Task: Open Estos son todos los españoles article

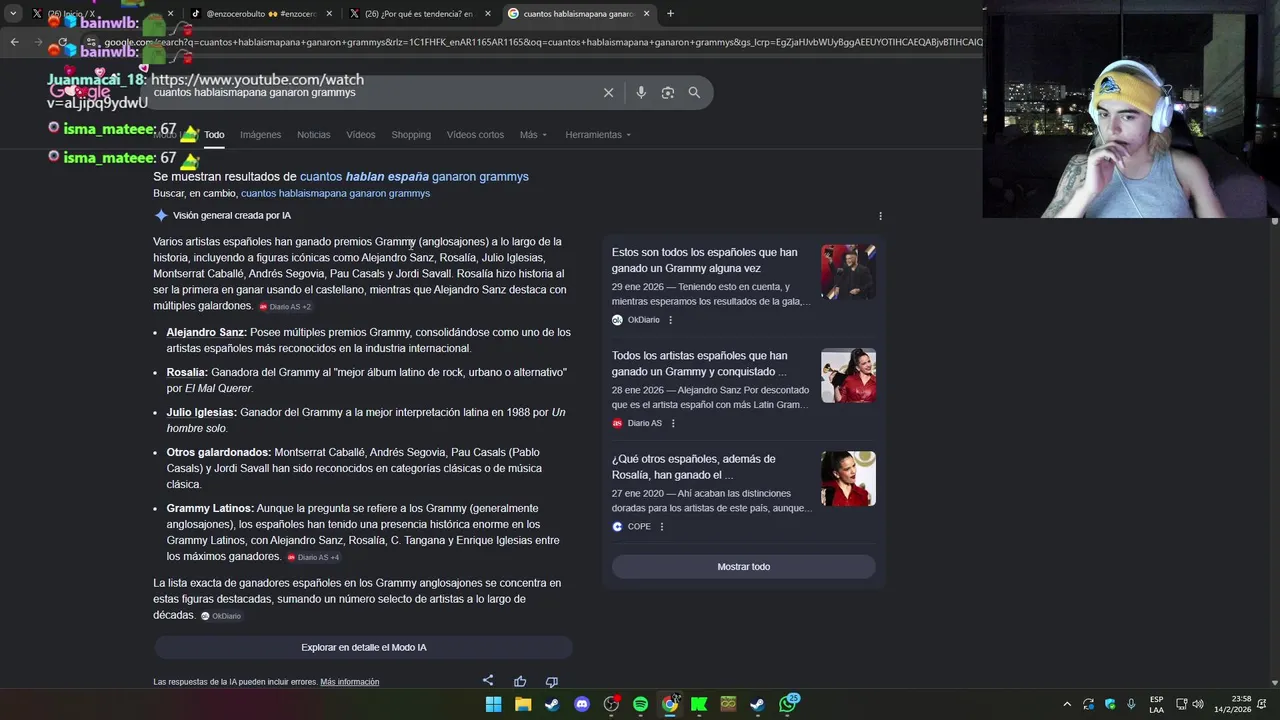Action: point(705,260)
